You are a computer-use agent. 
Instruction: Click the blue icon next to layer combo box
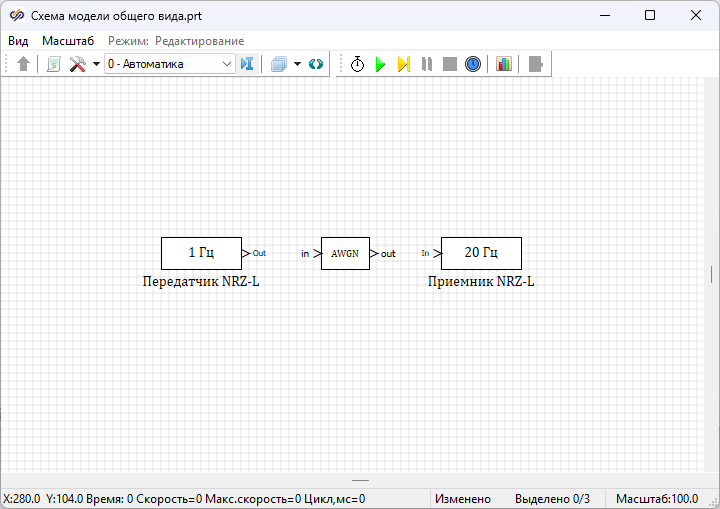tap(247, 64)
